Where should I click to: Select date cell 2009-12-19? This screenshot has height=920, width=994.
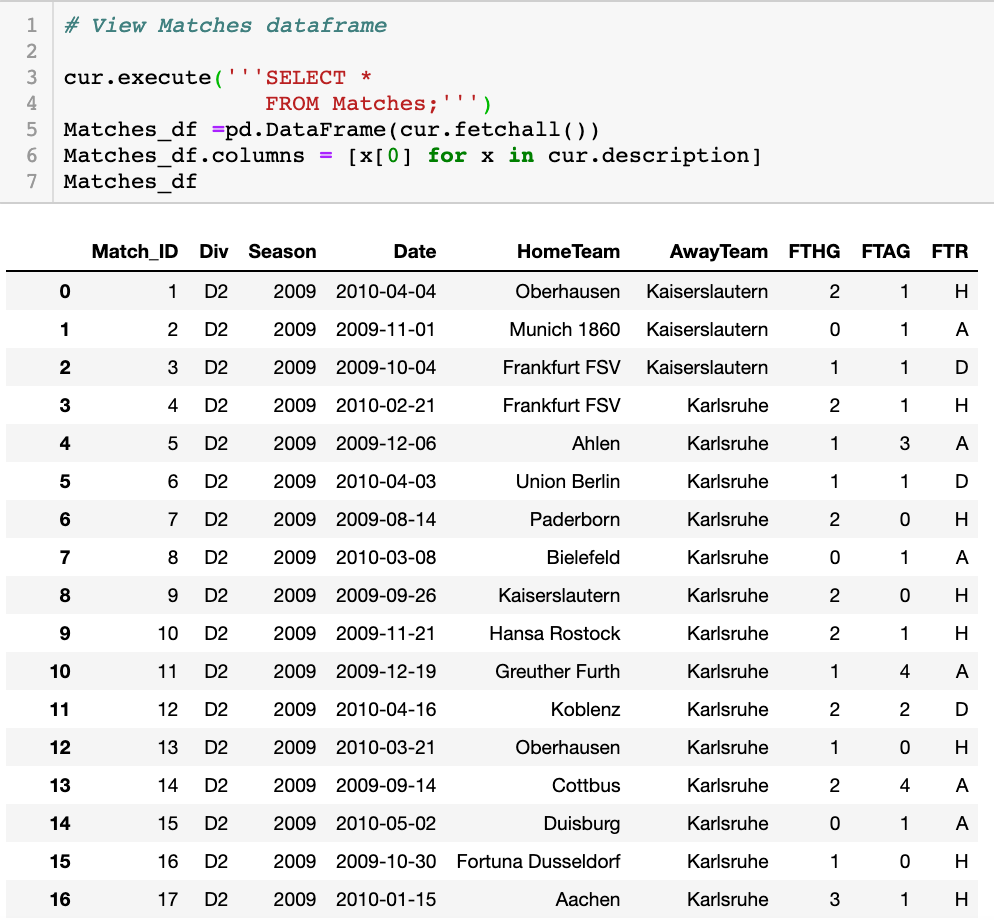[386, 672]
